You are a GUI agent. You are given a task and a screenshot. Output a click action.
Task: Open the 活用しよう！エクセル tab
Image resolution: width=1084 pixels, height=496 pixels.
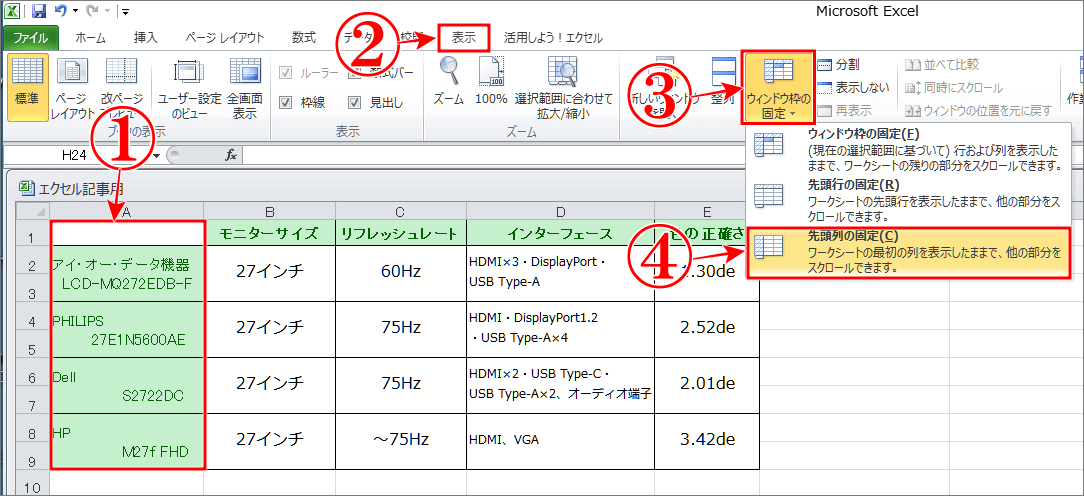click(553, 38)
